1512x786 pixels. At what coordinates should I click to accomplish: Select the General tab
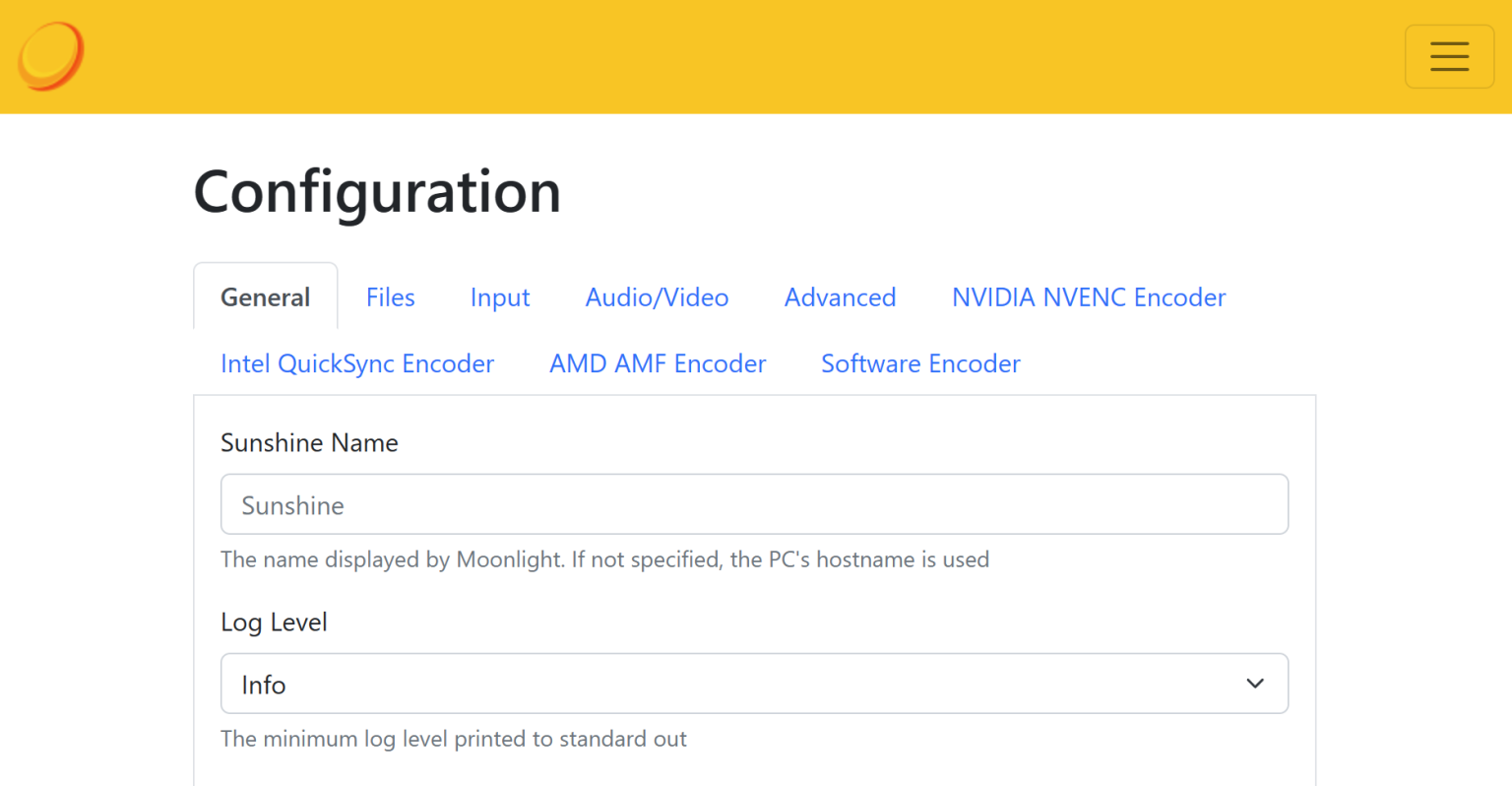pyautogui.click(x=265, y=296)
